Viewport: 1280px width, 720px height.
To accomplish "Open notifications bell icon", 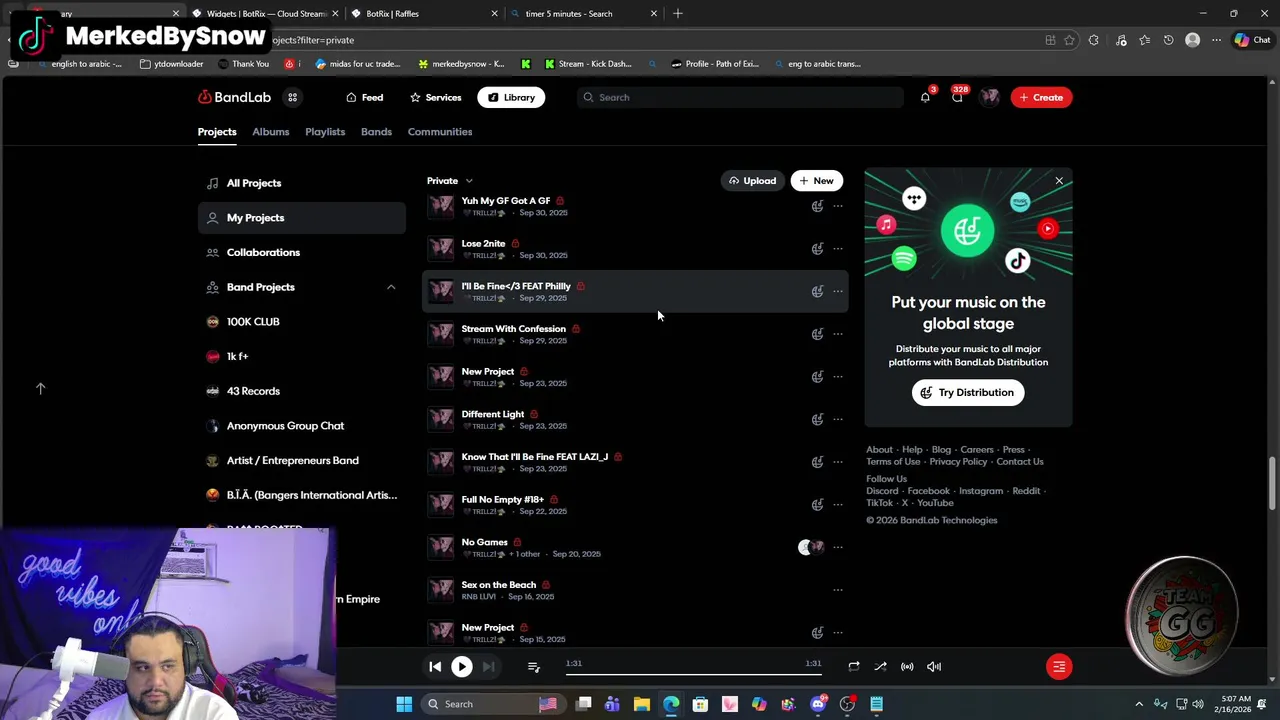I will pyautogui.click(x=925, y=97).
